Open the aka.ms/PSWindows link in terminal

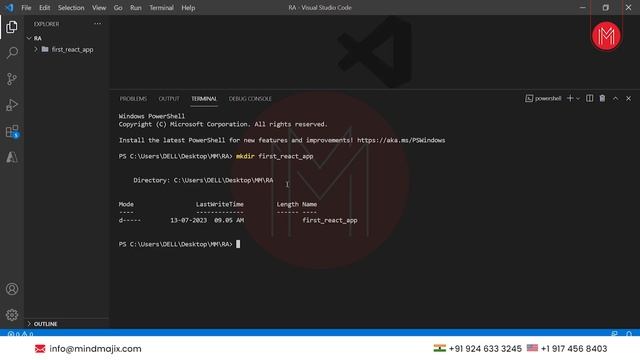tap(401, 140)
